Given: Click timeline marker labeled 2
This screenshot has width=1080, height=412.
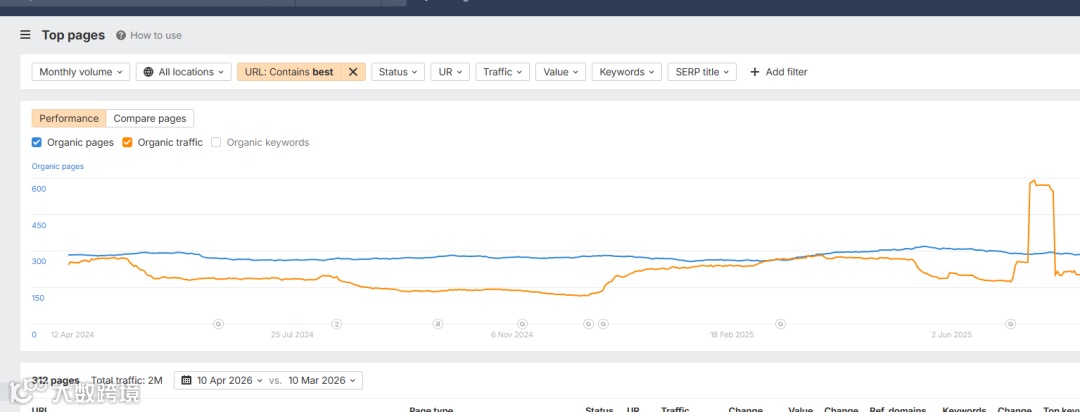Looking at the screenshot, I should tap(337, 324).
